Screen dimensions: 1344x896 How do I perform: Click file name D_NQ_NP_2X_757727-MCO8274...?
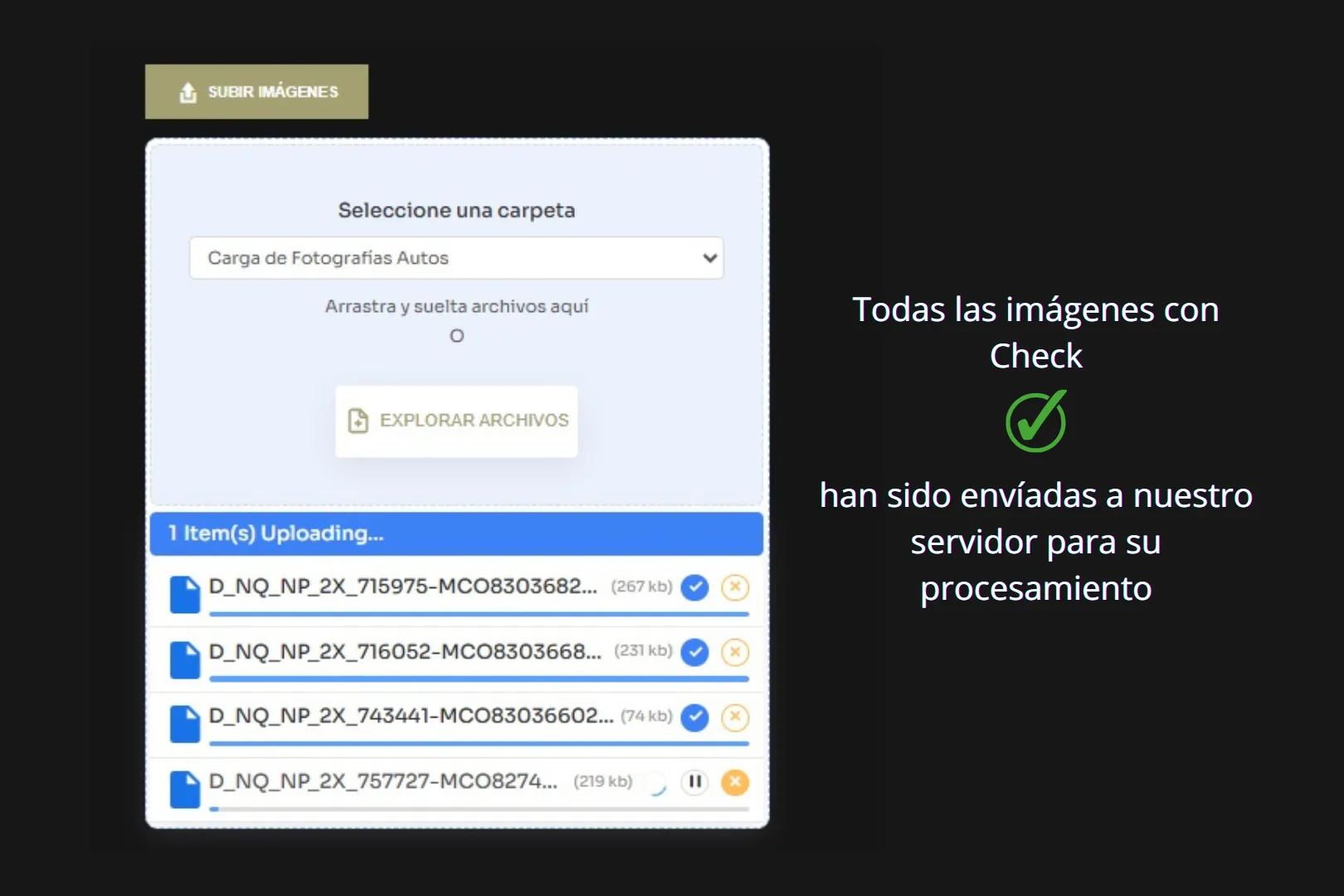(x=383, y=781)
